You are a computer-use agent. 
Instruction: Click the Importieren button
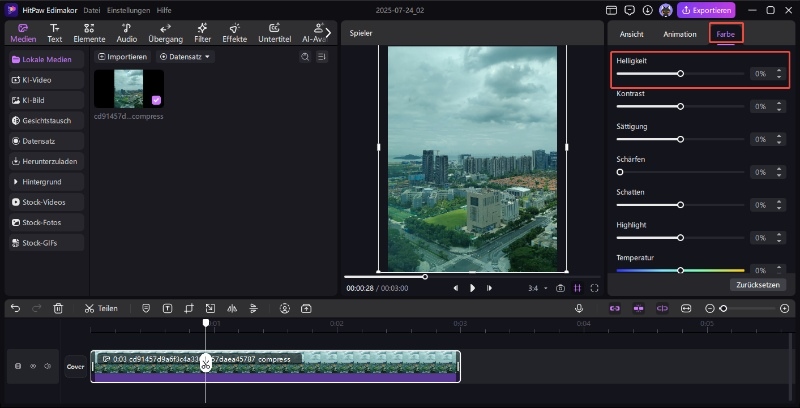[122, 57]
